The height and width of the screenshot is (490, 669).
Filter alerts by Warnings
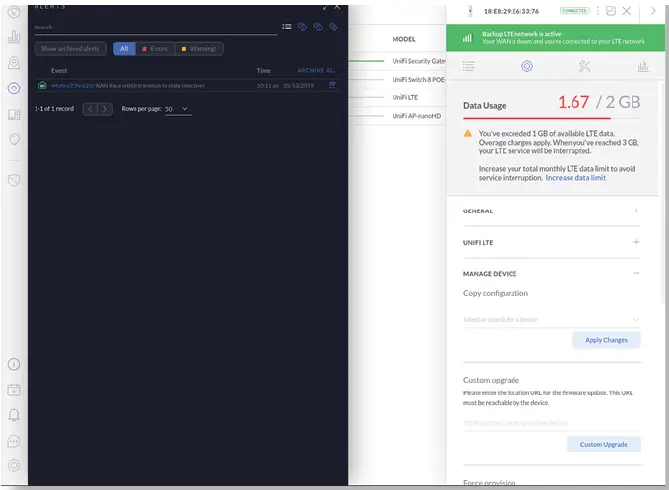200,48
